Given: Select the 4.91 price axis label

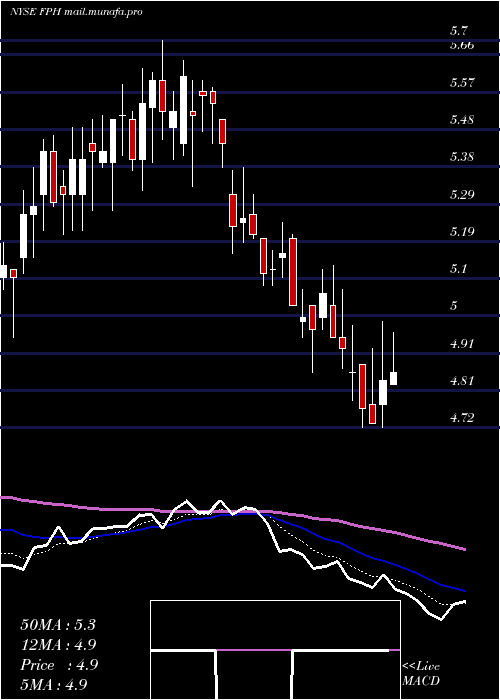Looking at the screenshot, I should coord(462,343).
